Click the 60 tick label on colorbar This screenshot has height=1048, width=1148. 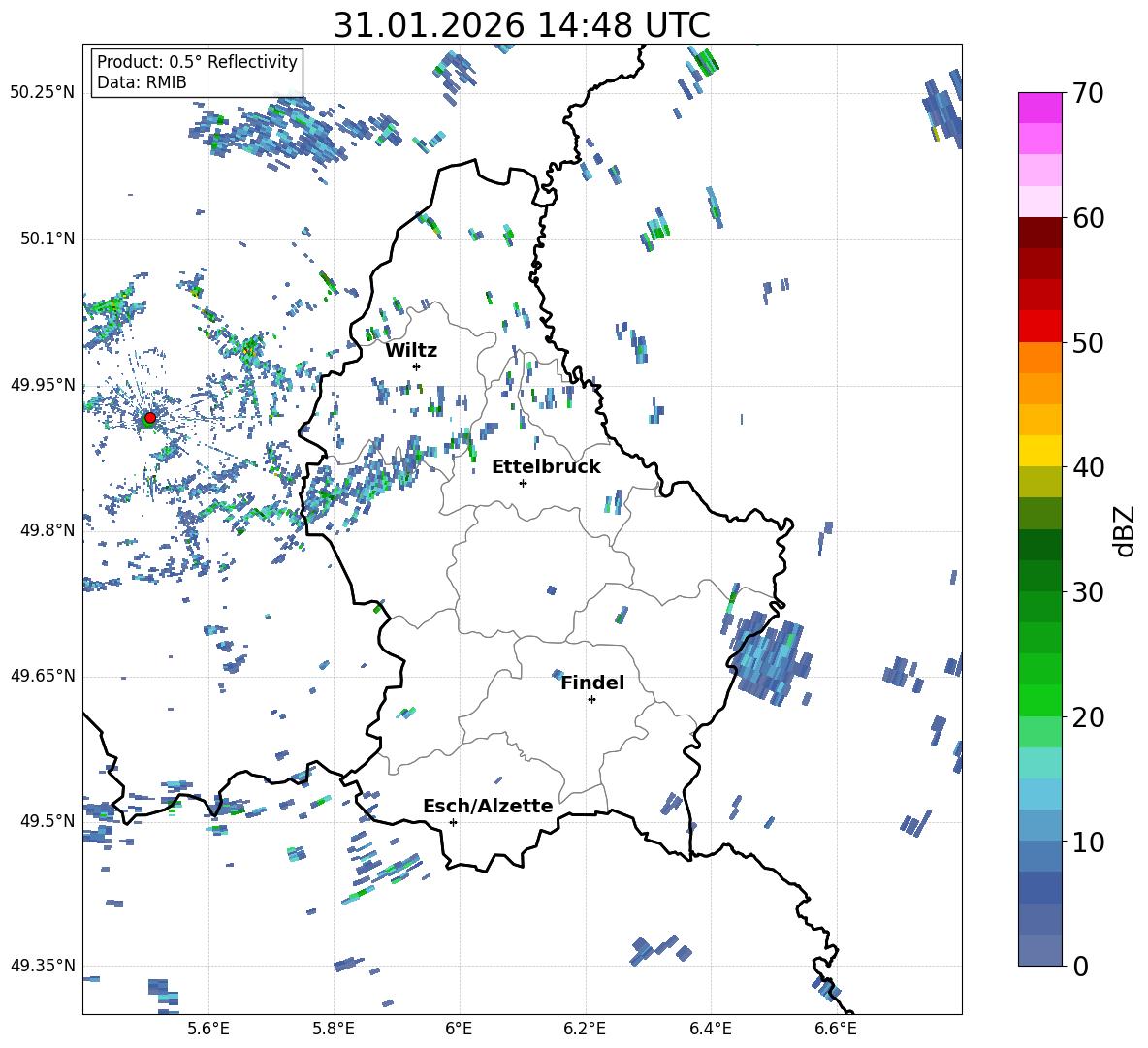1089,218
